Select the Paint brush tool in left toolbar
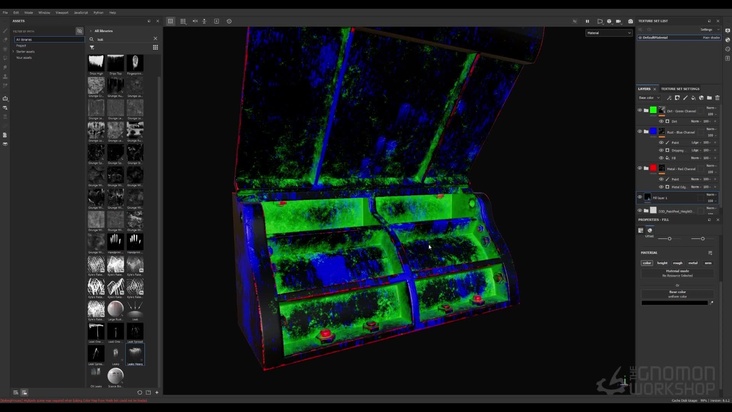Viewport: 732px width, 412px height. pyautogui.click(x=5, y=31)
